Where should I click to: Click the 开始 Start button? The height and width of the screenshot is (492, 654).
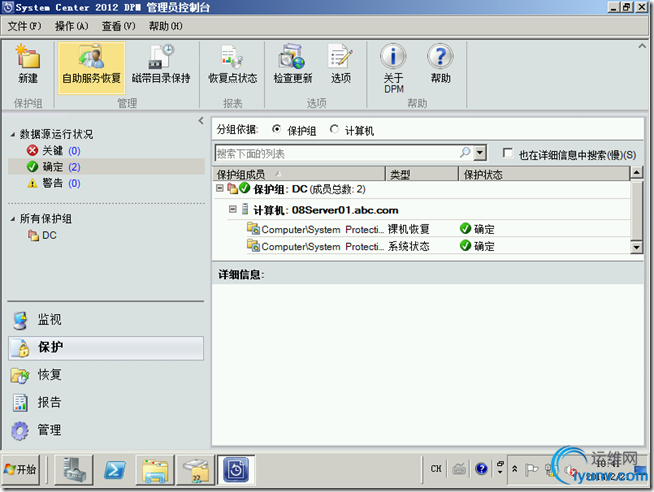pyautogui.click(x=21, y=470)
